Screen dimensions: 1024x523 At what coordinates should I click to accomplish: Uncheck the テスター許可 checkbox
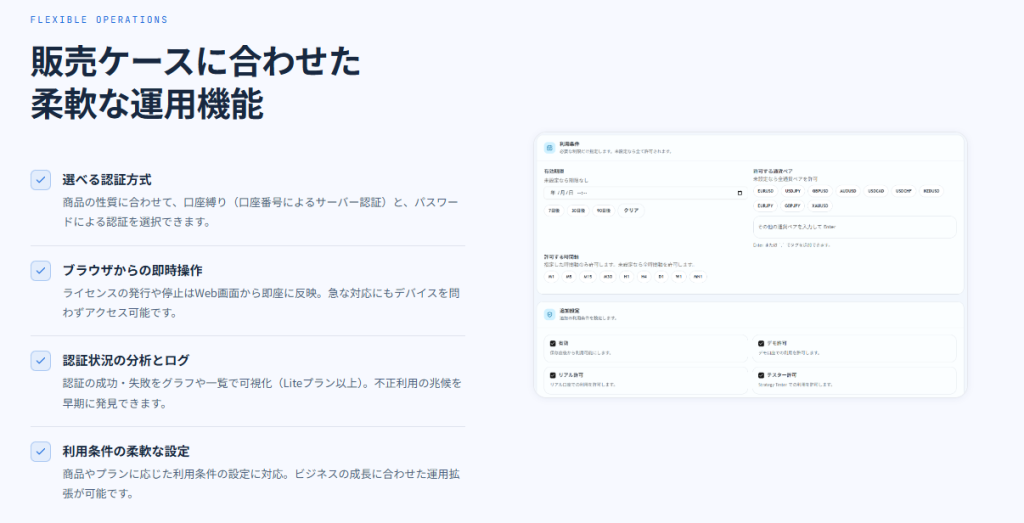tap(760, 375)
